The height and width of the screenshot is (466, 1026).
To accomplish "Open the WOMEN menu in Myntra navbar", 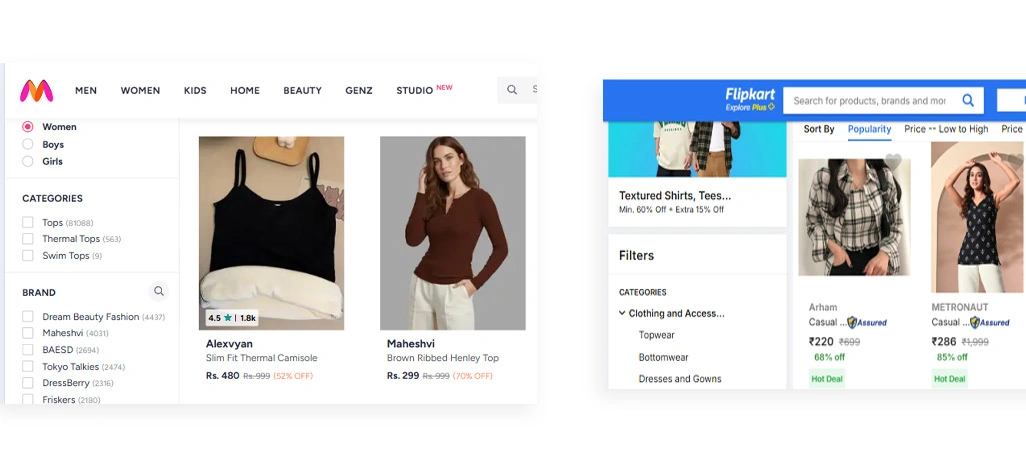I will pyautogui.click(x=140, y=90).
